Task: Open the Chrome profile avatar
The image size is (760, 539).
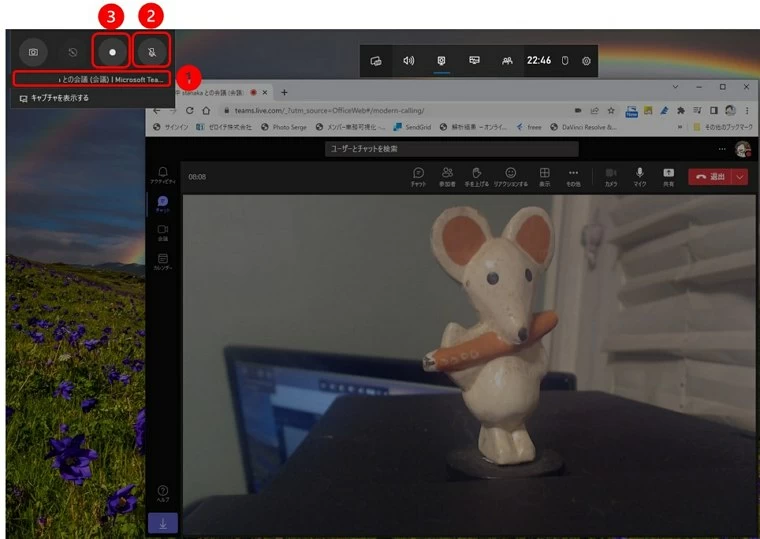Action: click(x=730, y=111)
